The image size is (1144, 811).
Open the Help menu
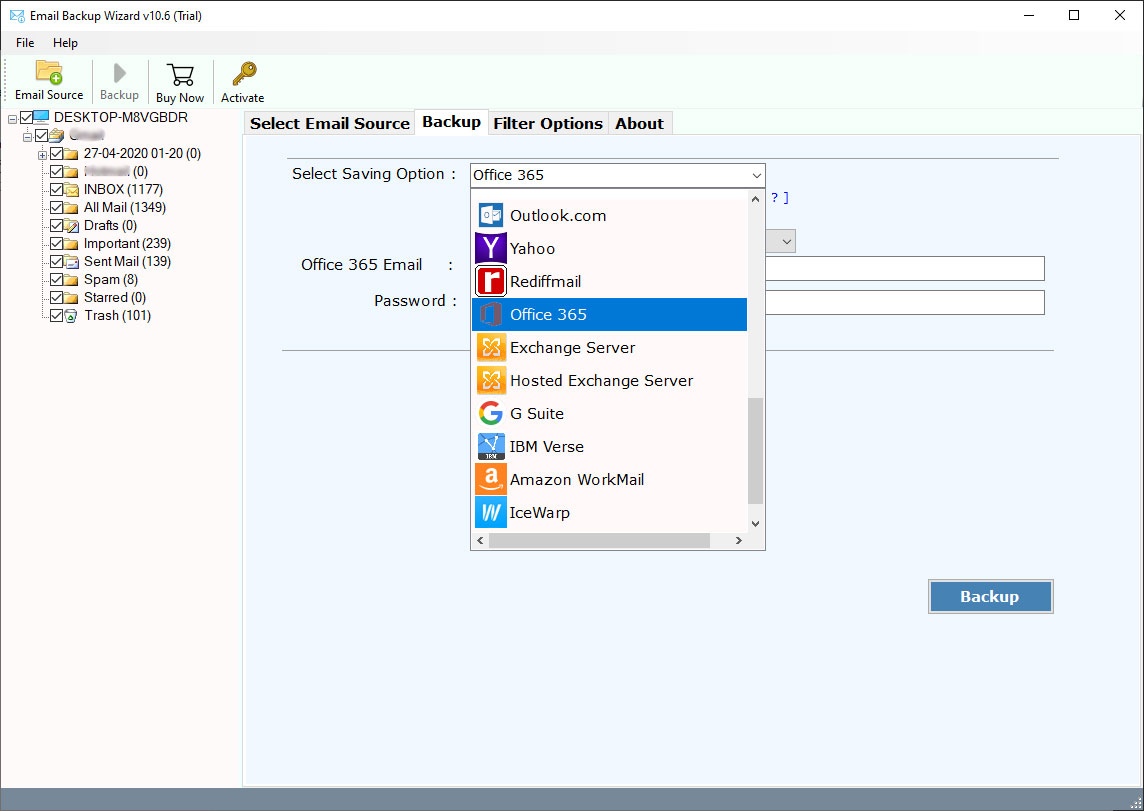click(65, 42)
